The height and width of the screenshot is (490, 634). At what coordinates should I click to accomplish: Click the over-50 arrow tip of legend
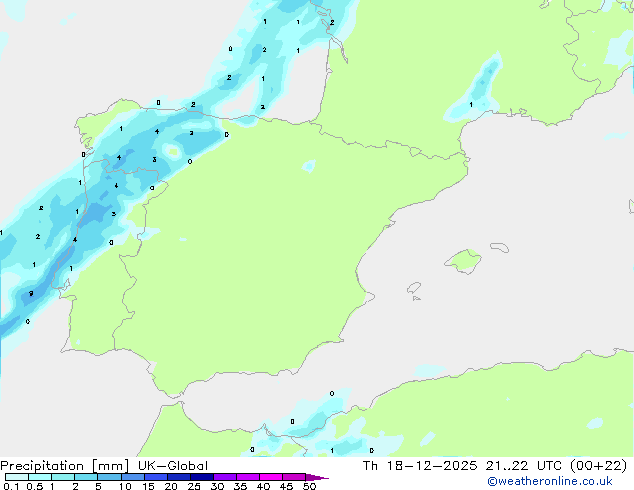pos(317,477)
